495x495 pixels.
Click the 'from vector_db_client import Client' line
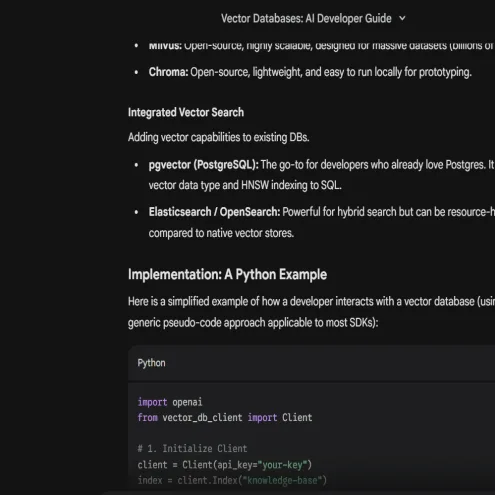click(225, 418)
